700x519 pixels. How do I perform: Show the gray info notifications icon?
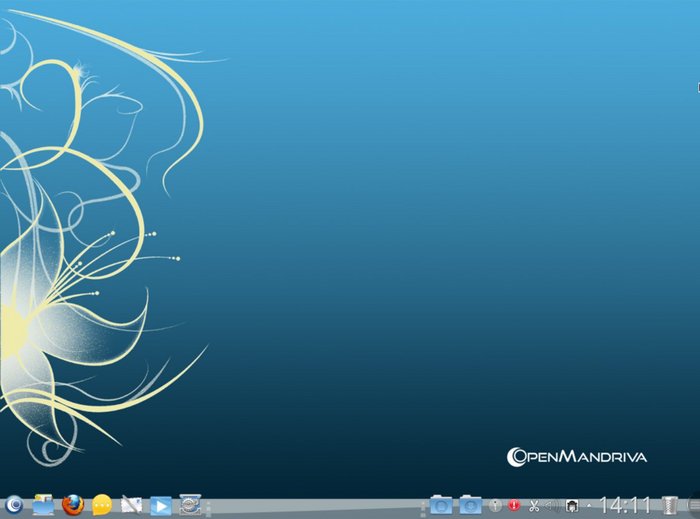495,506
